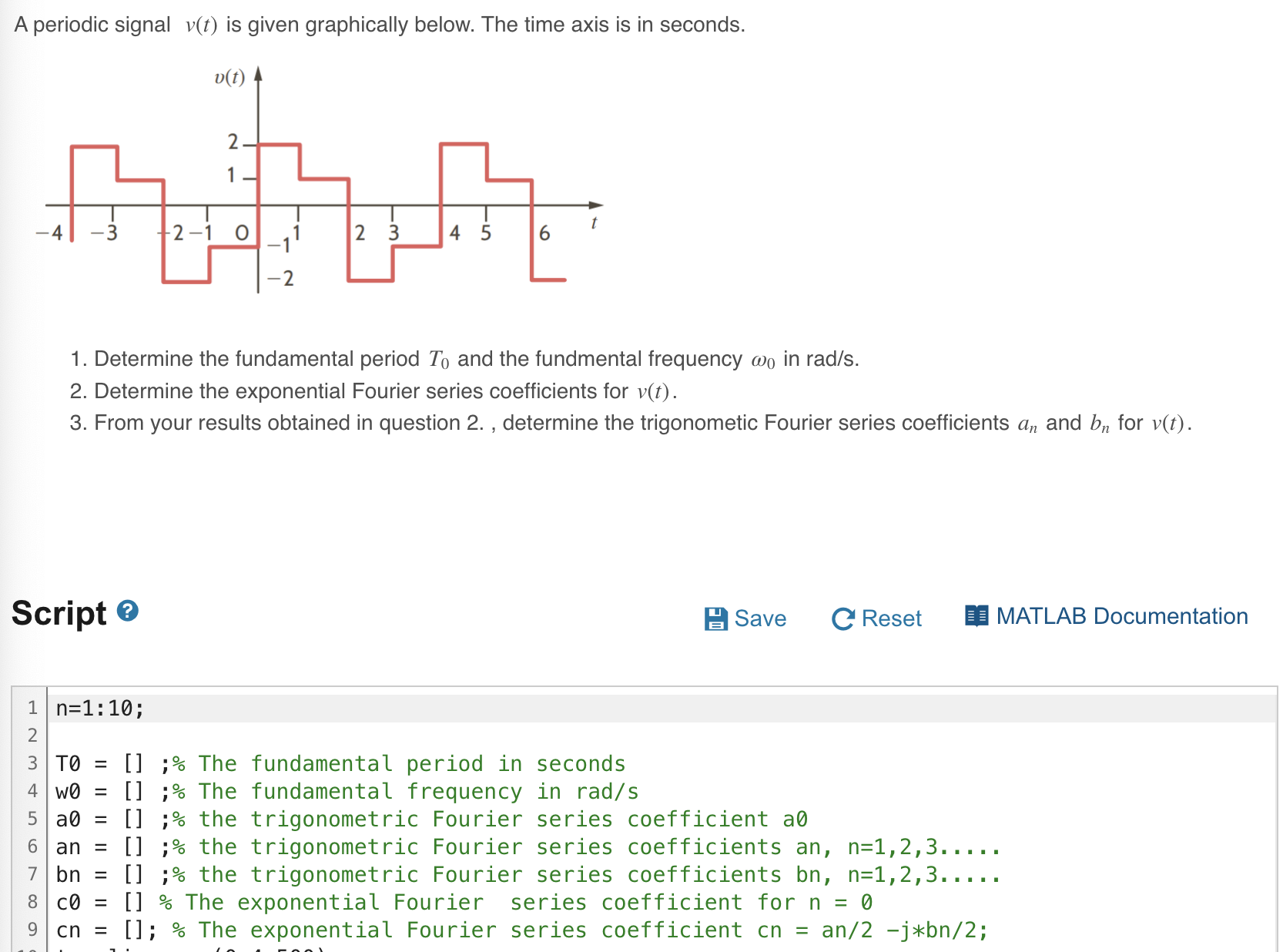Click the Script section heading
The height and width of the screenshot is (952, 1283).
(58, 613)
